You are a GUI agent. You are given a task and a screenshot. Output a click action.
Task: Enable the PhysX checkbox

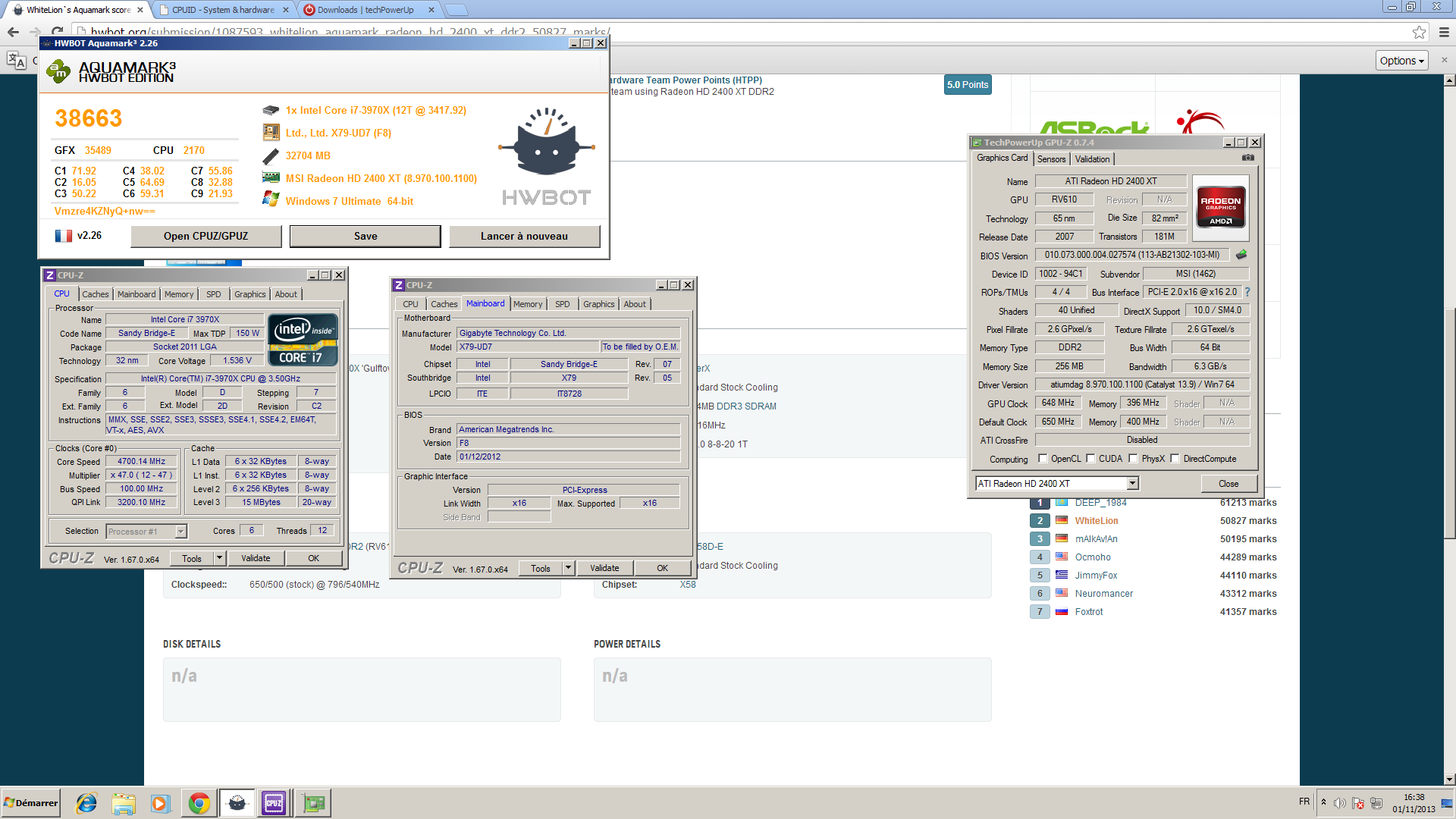pos(1133,459)
